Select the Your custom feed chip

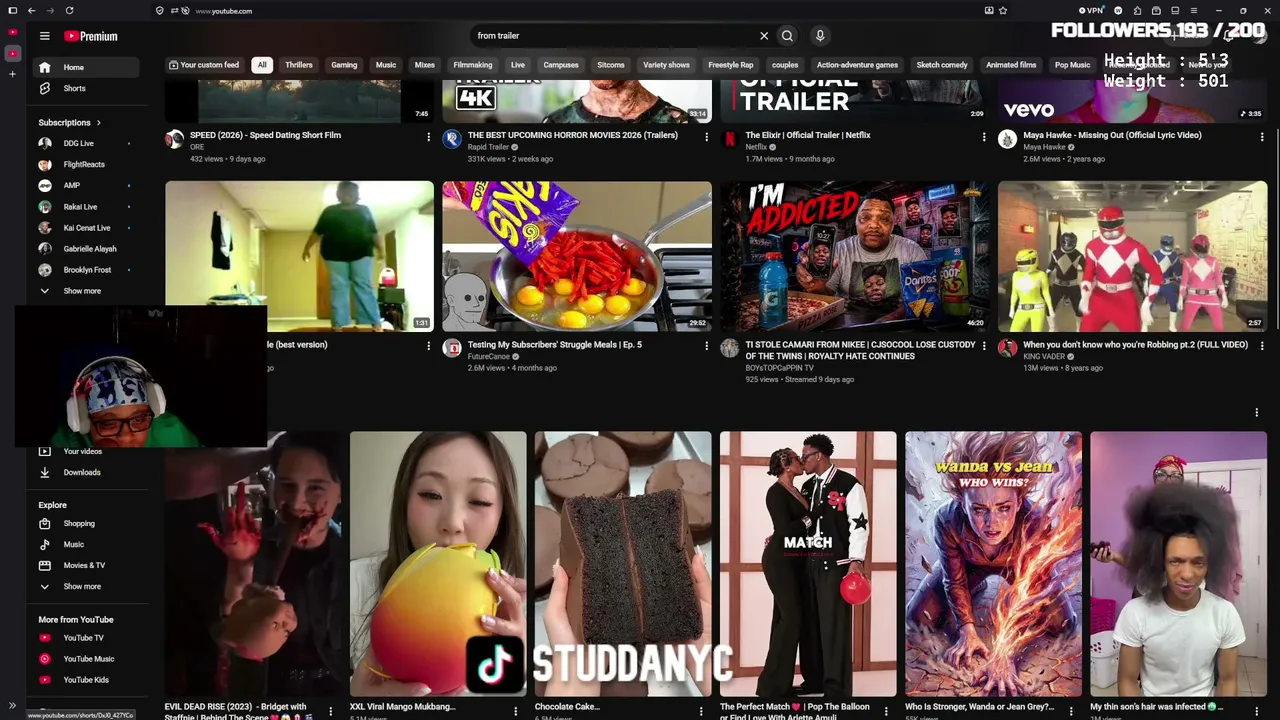click(204, 65)
